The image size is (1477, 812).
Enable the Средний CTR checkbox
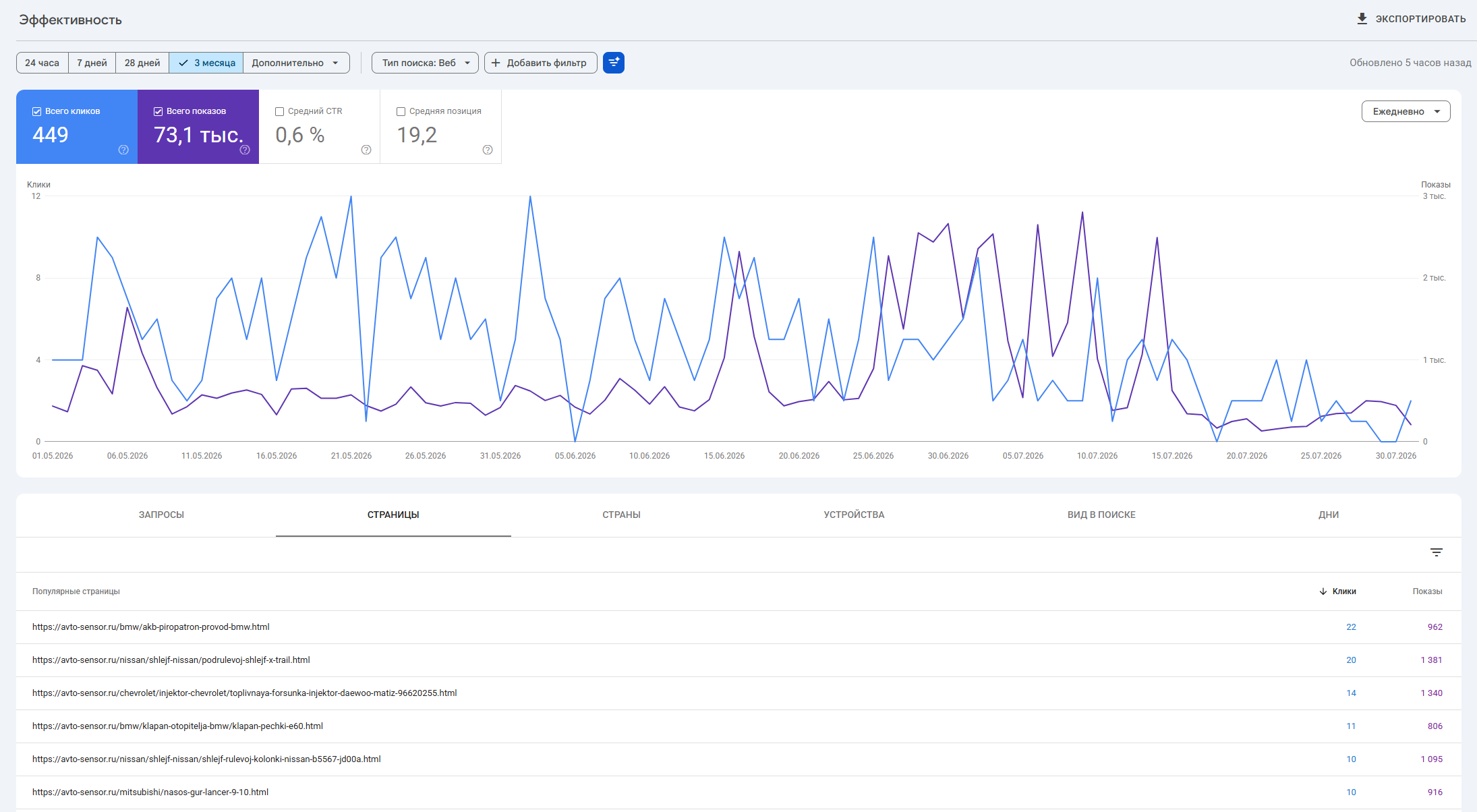tap(279, 111)
